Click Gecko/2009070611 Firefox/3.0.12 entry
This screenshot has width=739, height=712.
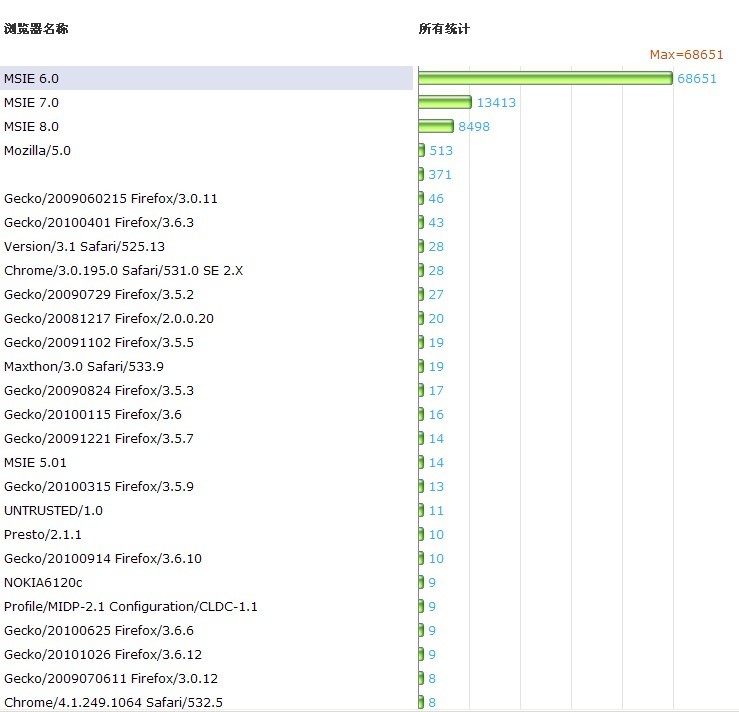click(111, 679)
